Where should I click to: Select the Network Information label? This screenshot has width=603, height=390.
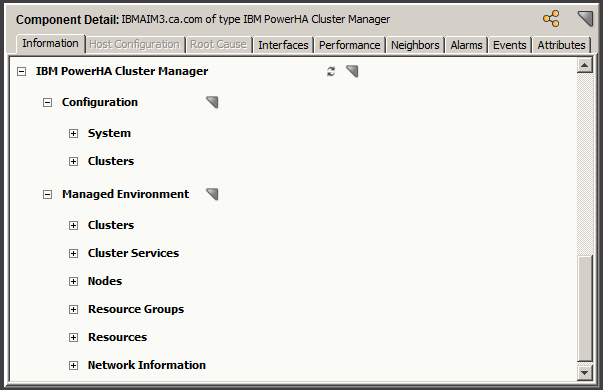(147, 365)
